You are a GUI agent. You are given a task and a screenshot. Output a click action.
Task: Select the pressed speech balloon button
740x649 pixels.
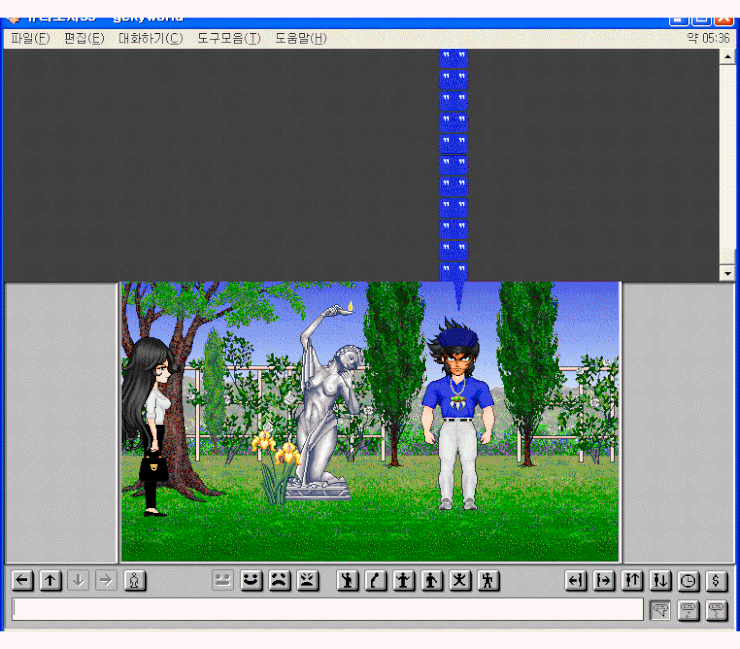pos(660,610)
